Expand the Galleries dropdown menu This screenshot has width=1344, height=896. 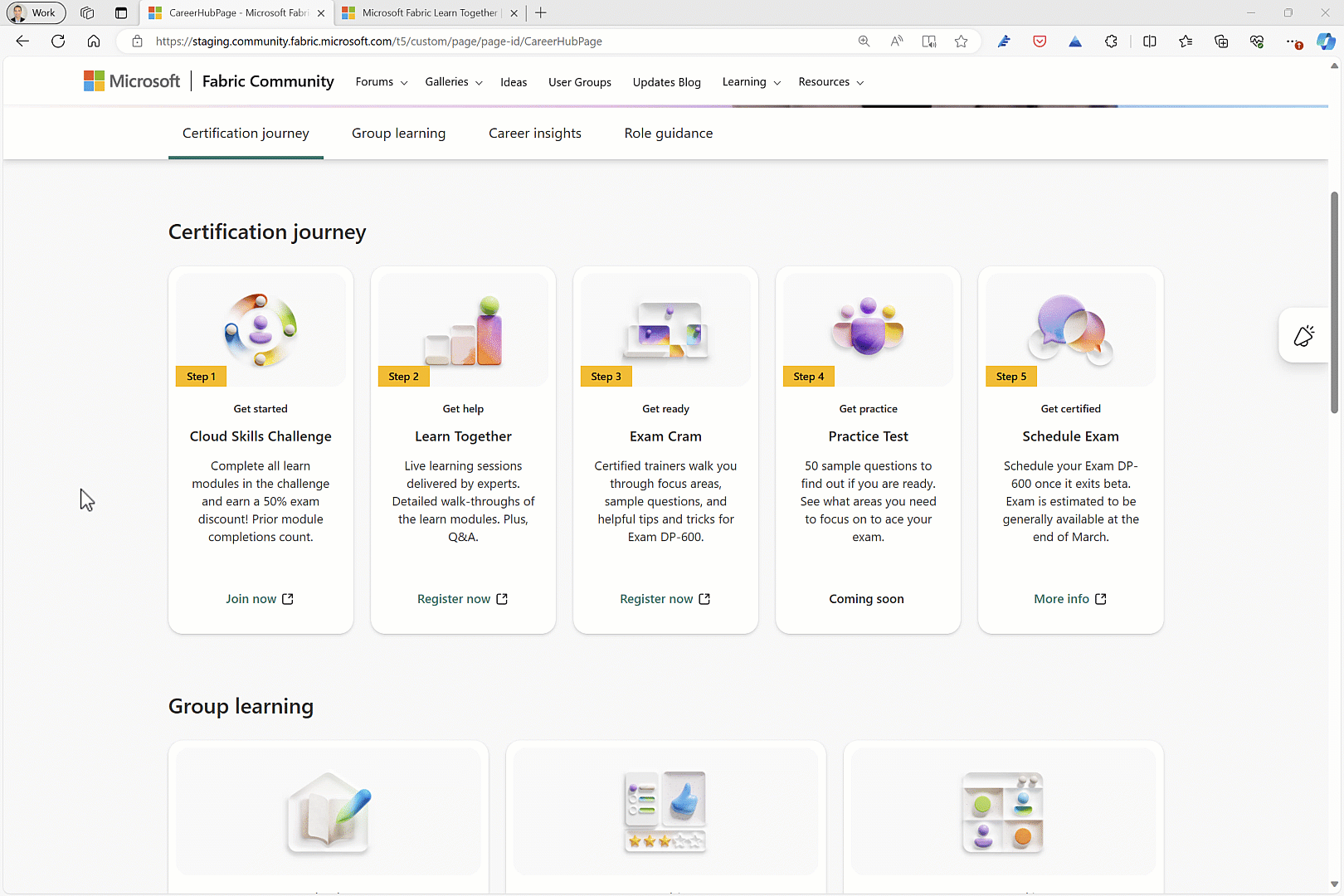click(x=454, y=82)
